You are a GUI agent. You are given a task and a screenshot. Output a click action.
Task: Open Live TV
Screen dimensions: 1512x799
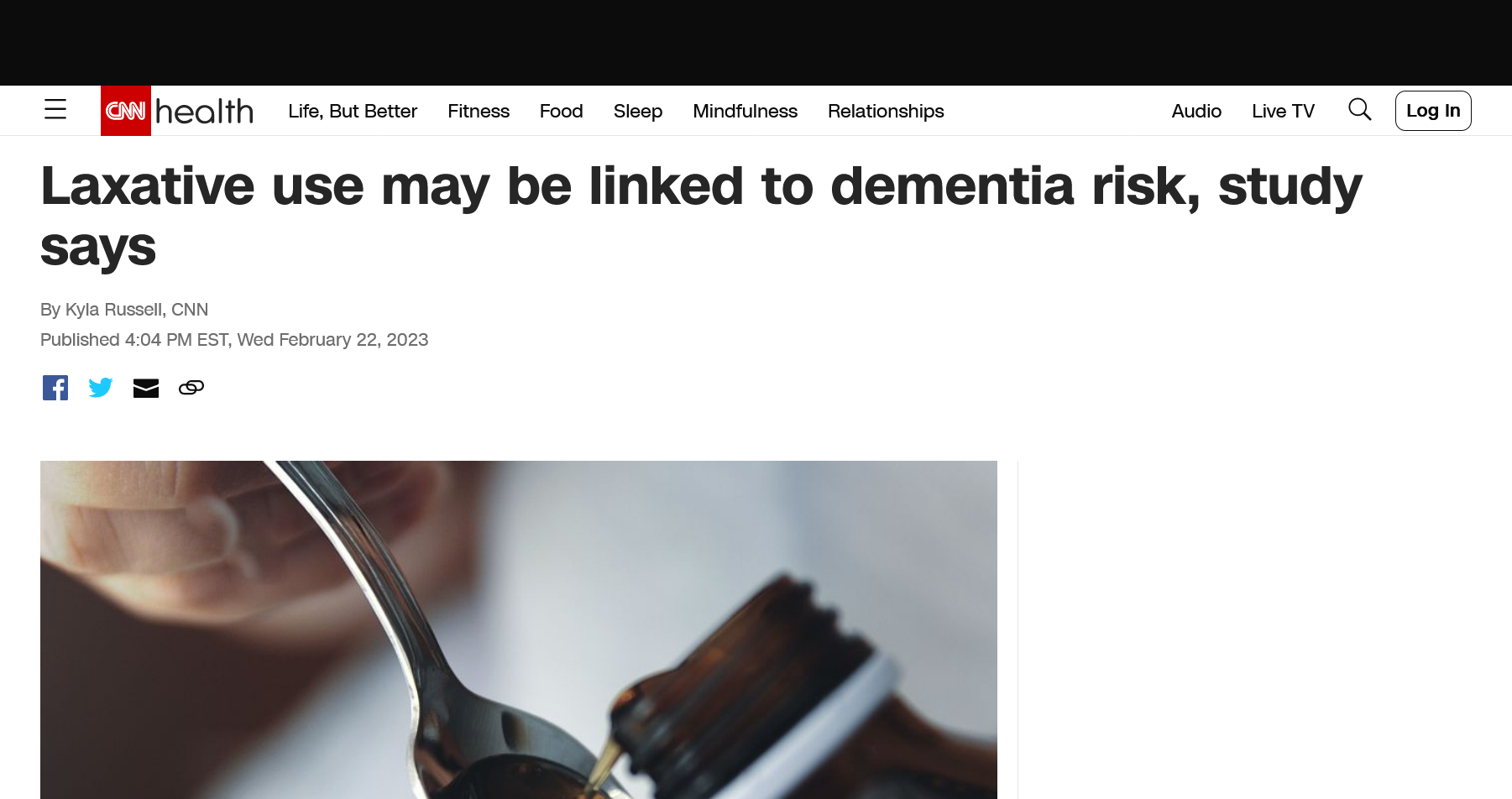click(1283, 111)
